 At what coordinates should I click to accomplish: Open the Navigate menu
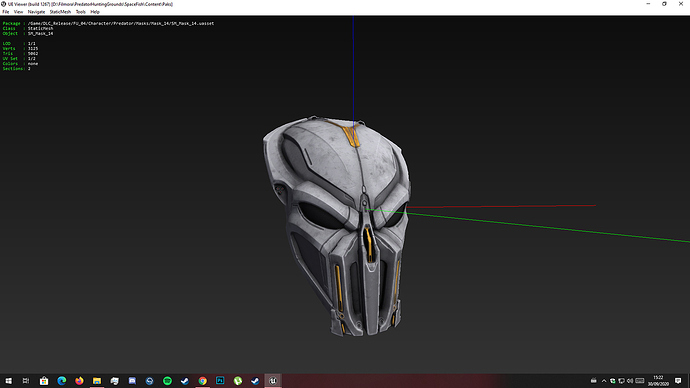tap(37, 12)
